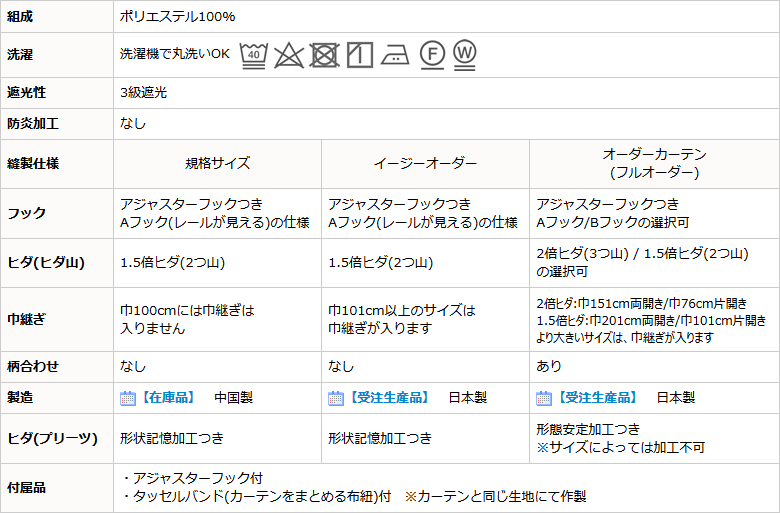This screenshot has width=780, height=513.
Task: Click the 中継ぎ row label
Action: click(27, 320)
